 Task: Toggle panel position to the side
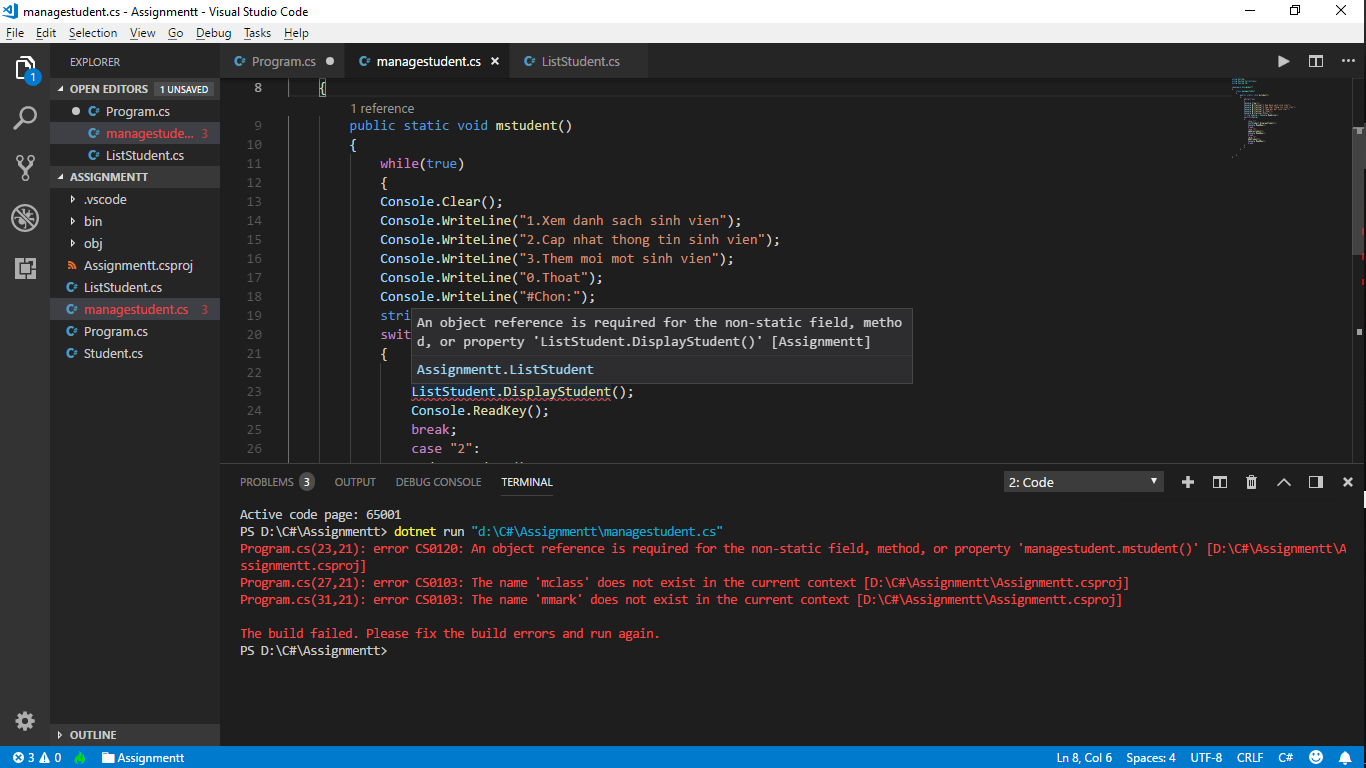coord(1316,482)
